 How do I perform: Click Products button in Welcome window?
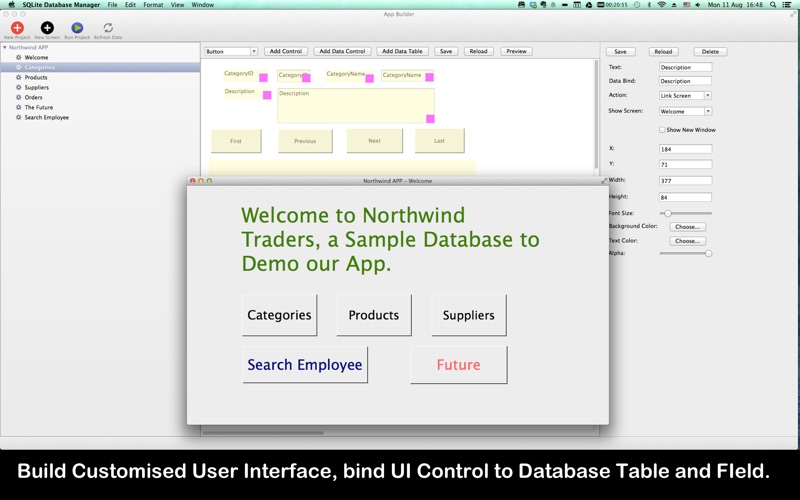[373, 315]
